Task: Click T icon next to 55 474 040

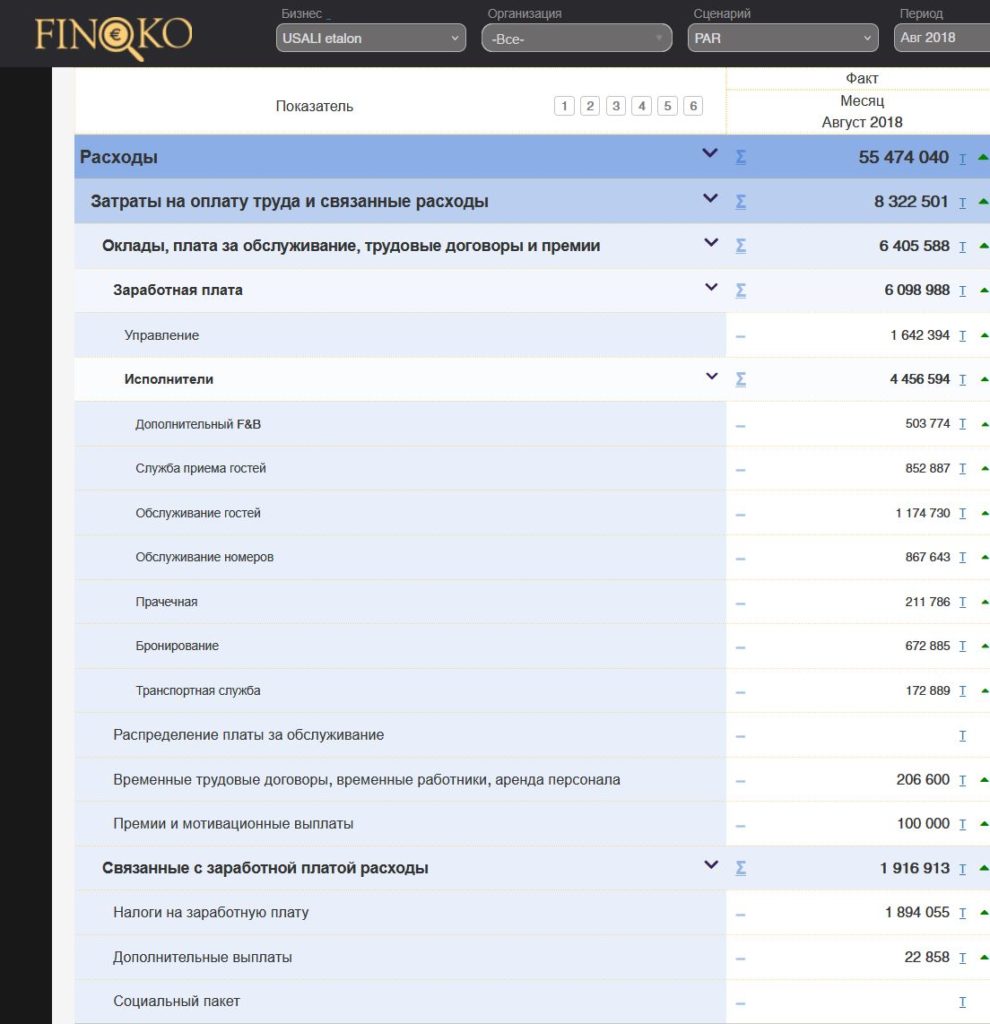Action: 963,158
